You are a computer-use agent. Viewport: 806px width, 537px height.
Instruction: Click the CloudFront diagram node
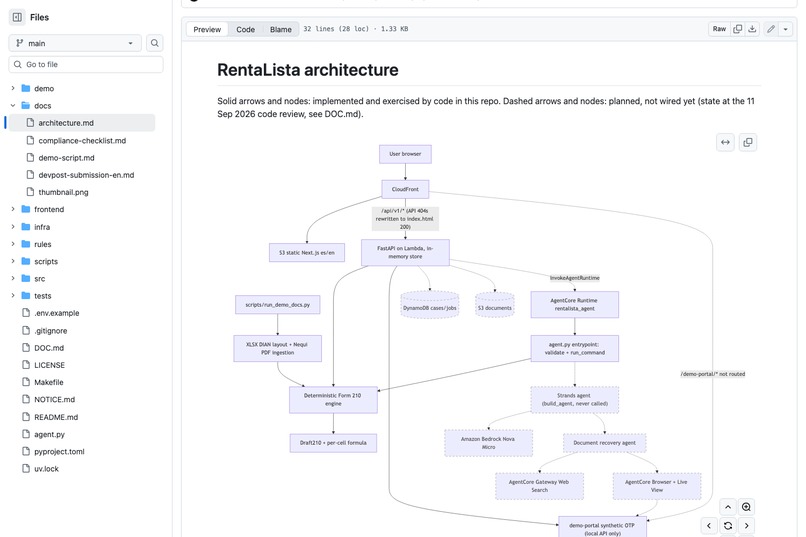tap(405, 189)
